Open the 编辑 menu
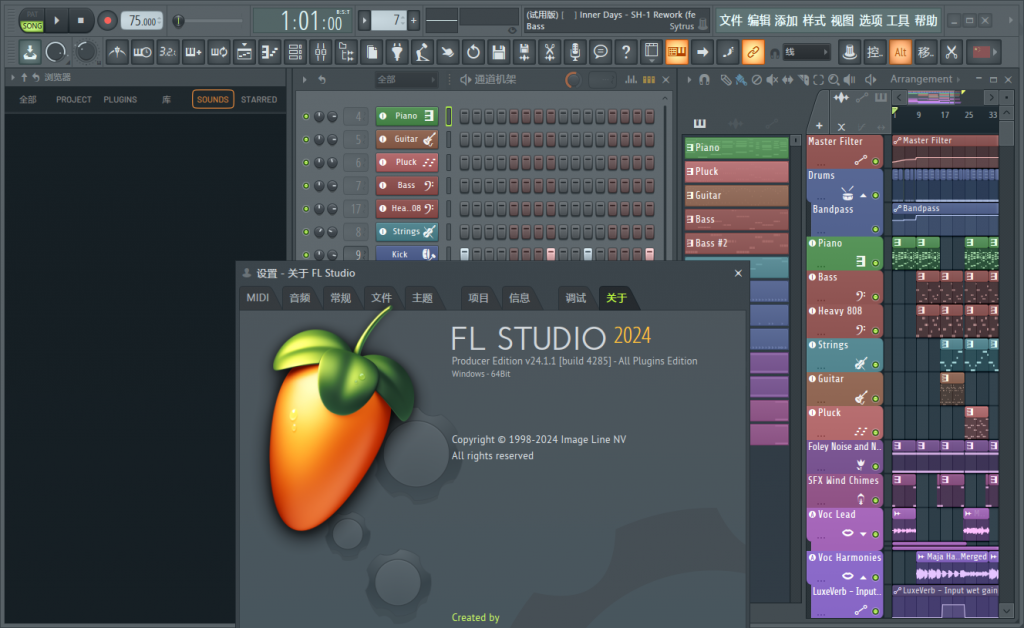 click(759, 21)
